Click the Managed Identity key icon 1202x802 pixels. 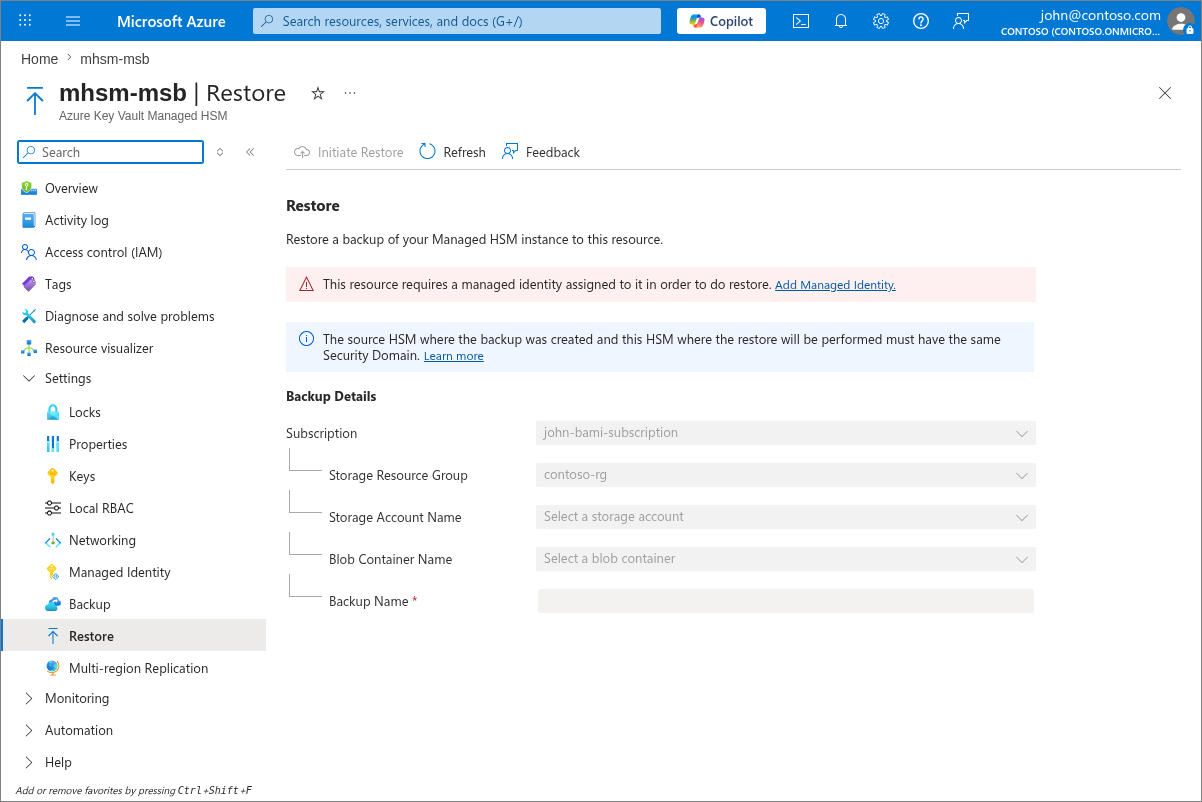click(53, 572)
